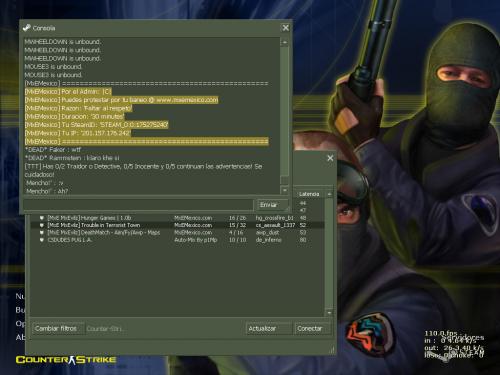The image size is (500, 375).
Task: Click the console scrollbar up arrow
Action: tap(284, 42)
